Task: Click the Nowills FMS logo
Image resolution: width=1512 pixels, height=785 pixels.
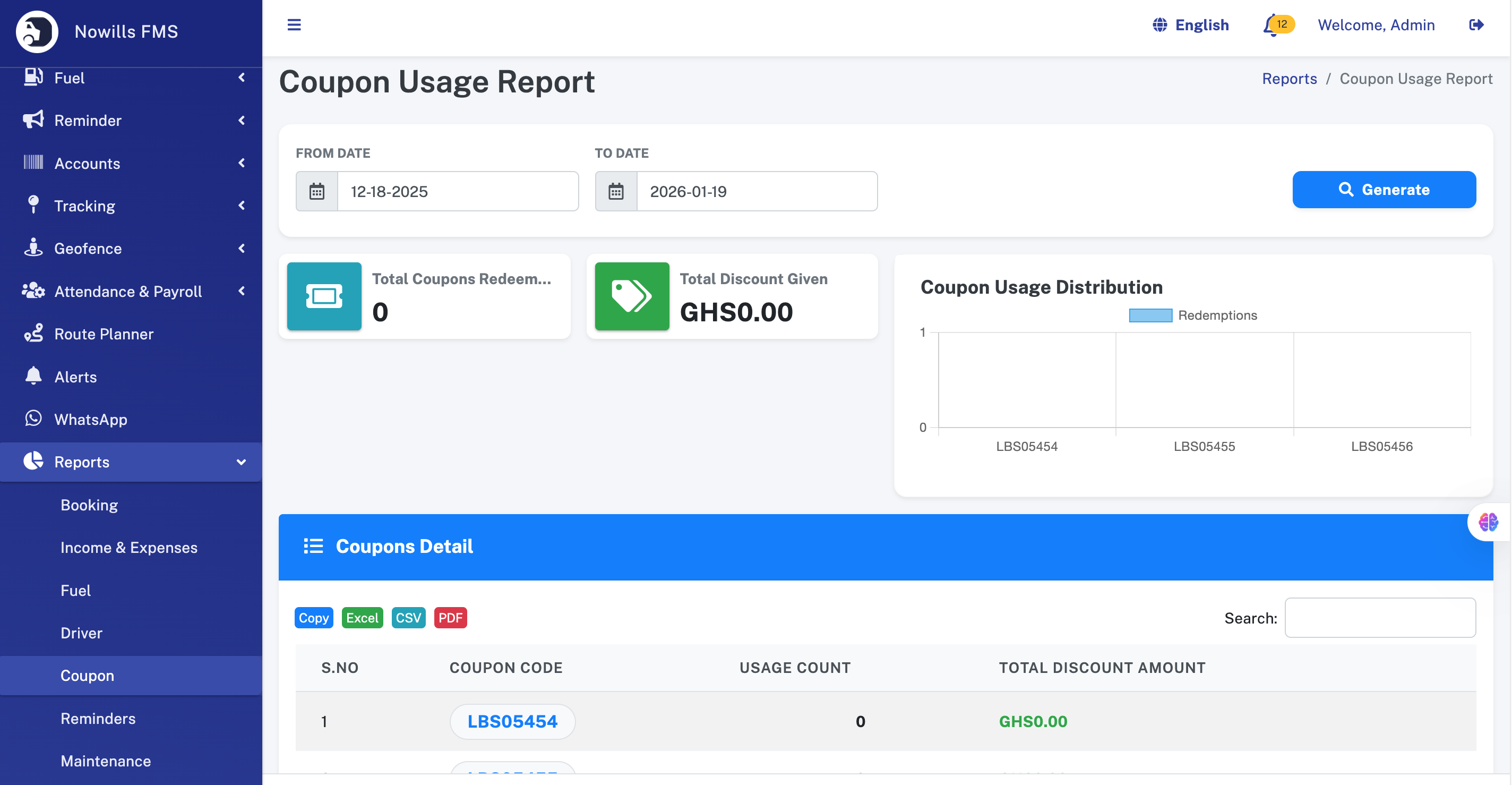Action: click(x=37, y=31)
